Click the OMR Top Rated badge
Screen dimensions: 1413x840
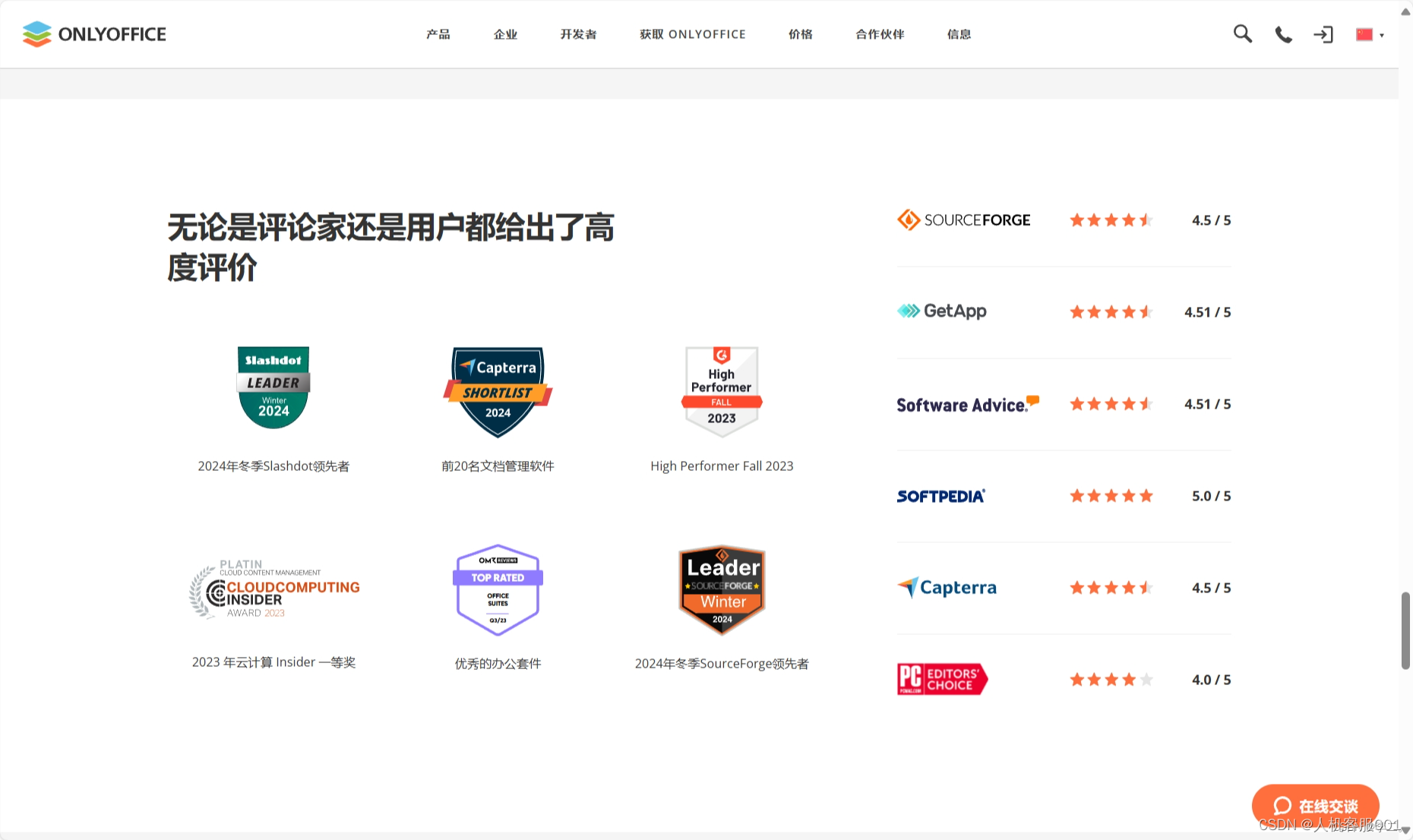498,589
